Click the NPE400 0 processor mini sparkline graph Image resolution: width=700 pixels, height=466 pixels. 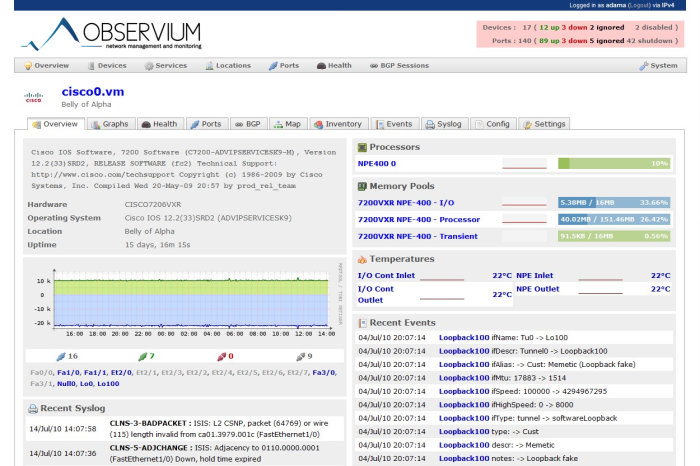(x=524, y=164)
